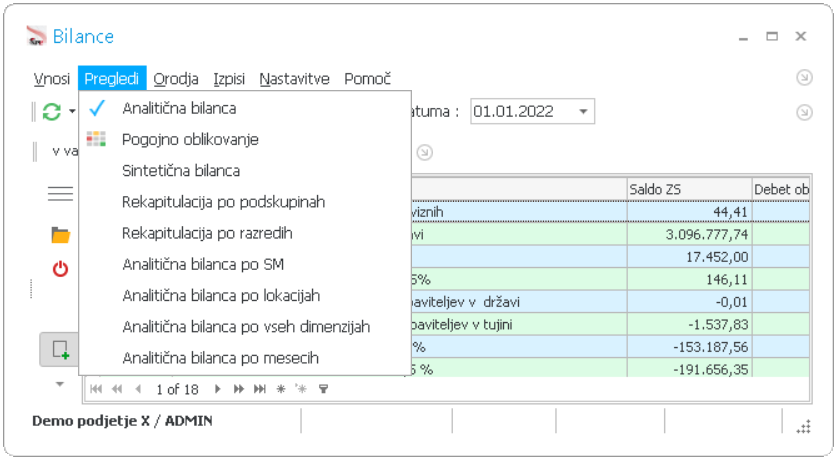Open the Vnosi menu
Viewport: 836px width, 460px height.
(x=52, y=79)
